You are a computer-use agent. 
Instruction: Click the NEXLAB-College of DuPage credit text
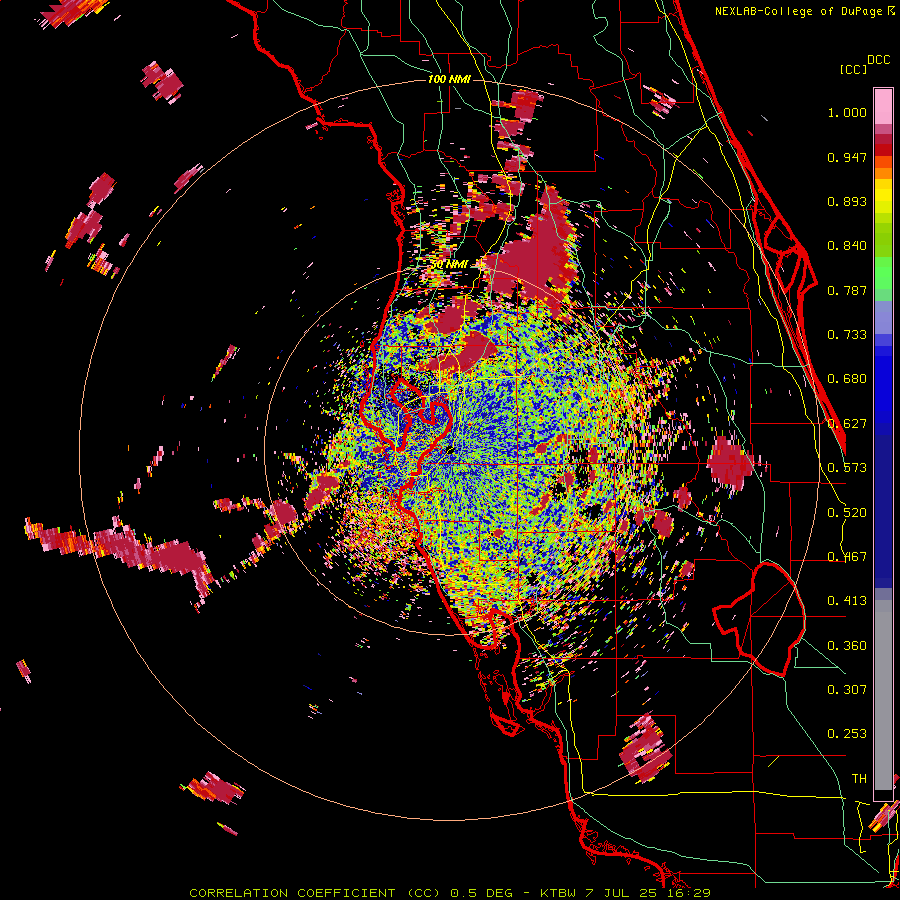click(x=804, y=11)
